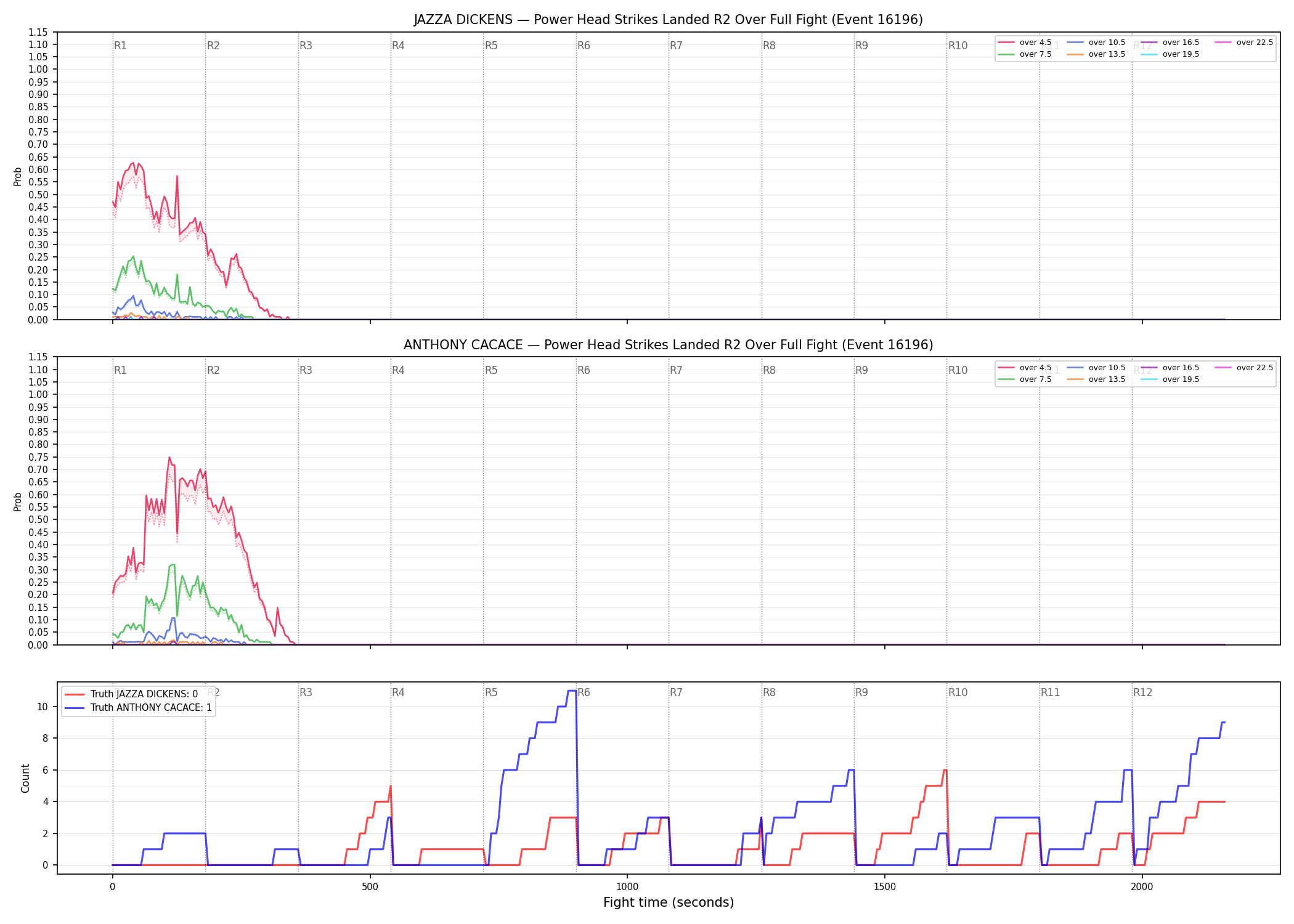Click the ANTHONY CACACE chart title
Screen dimensions: 1294x924
(x=668, y=345)
